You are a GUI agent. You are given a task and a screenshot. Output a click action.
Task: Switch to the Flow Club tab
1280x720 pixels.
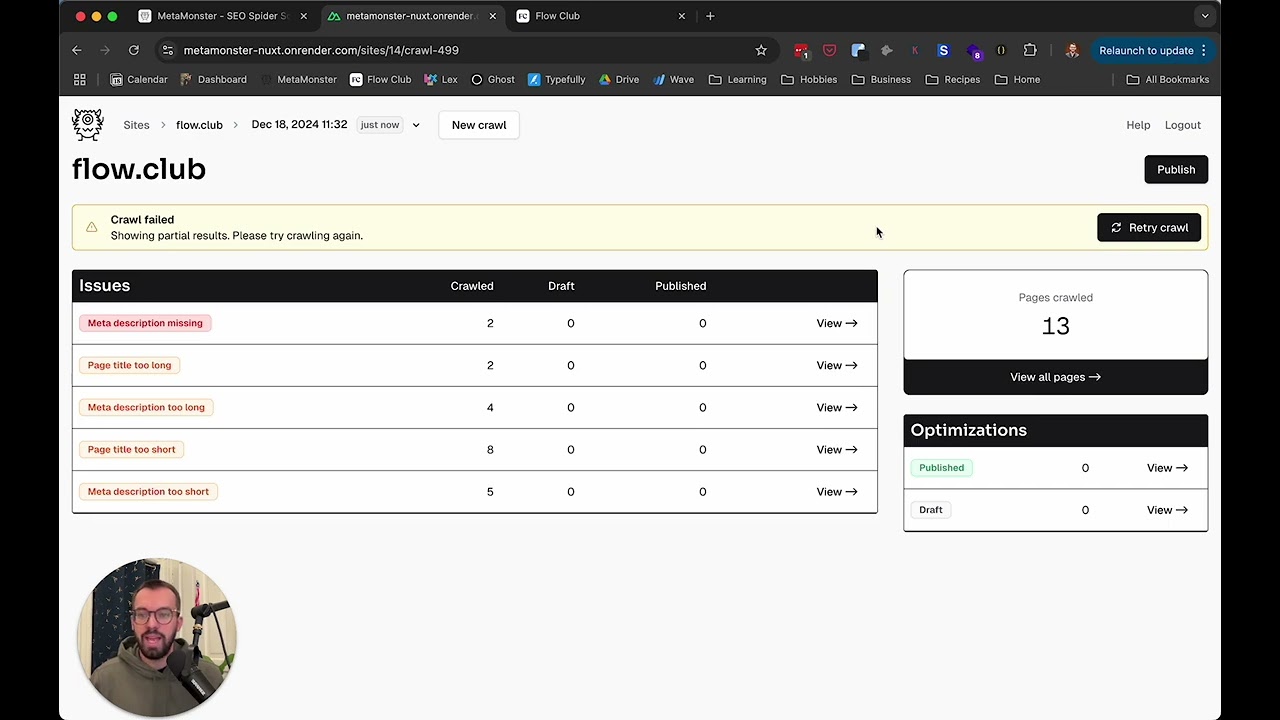[x=601, y=16]
